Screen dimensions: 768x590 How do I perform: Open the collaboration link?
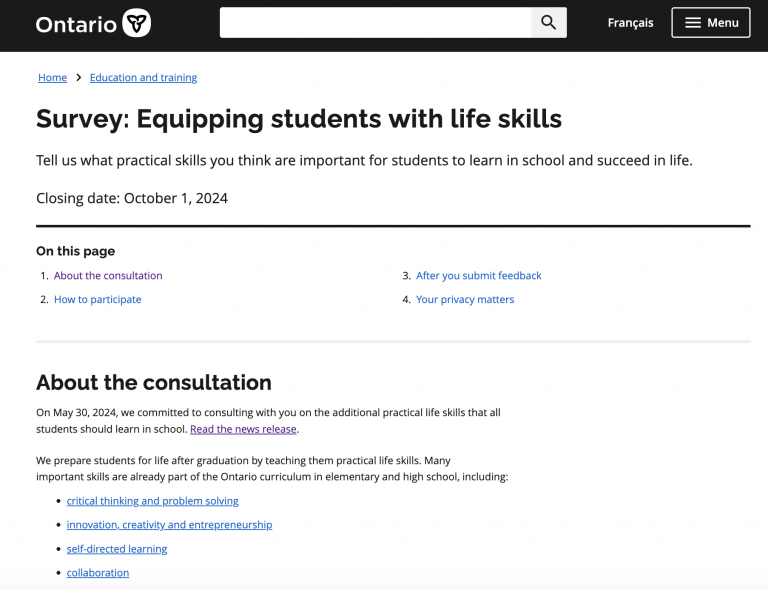[98, 573]
